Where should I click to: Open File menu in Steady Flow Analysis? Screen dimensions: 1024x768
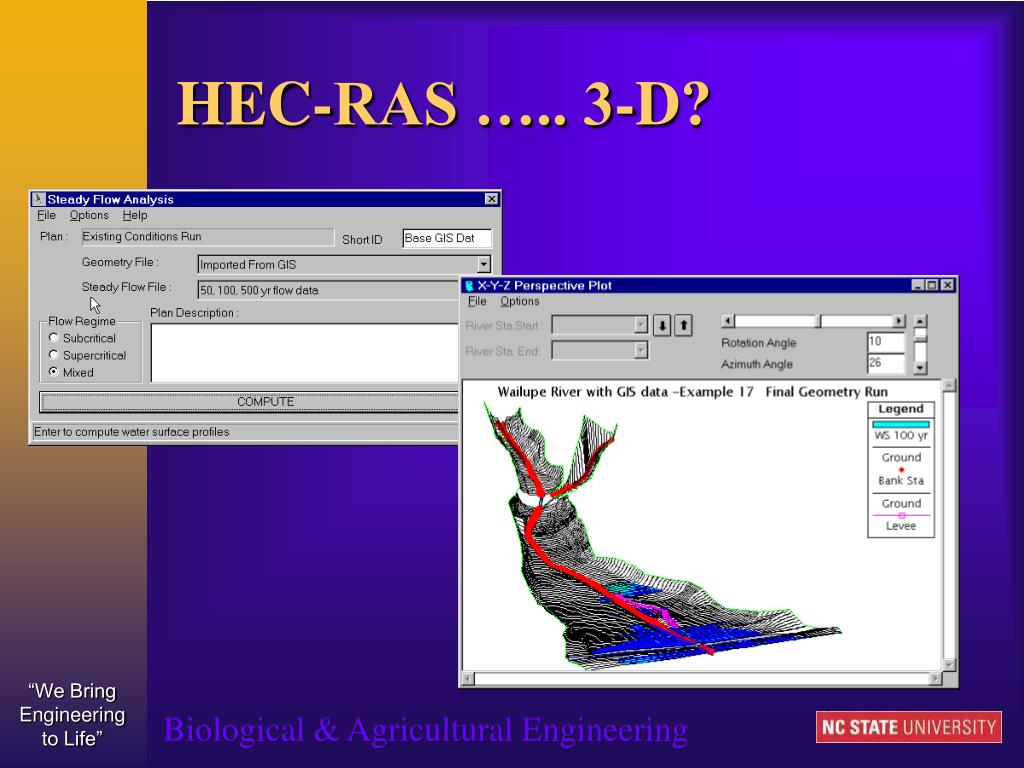(x=46, y=216)
